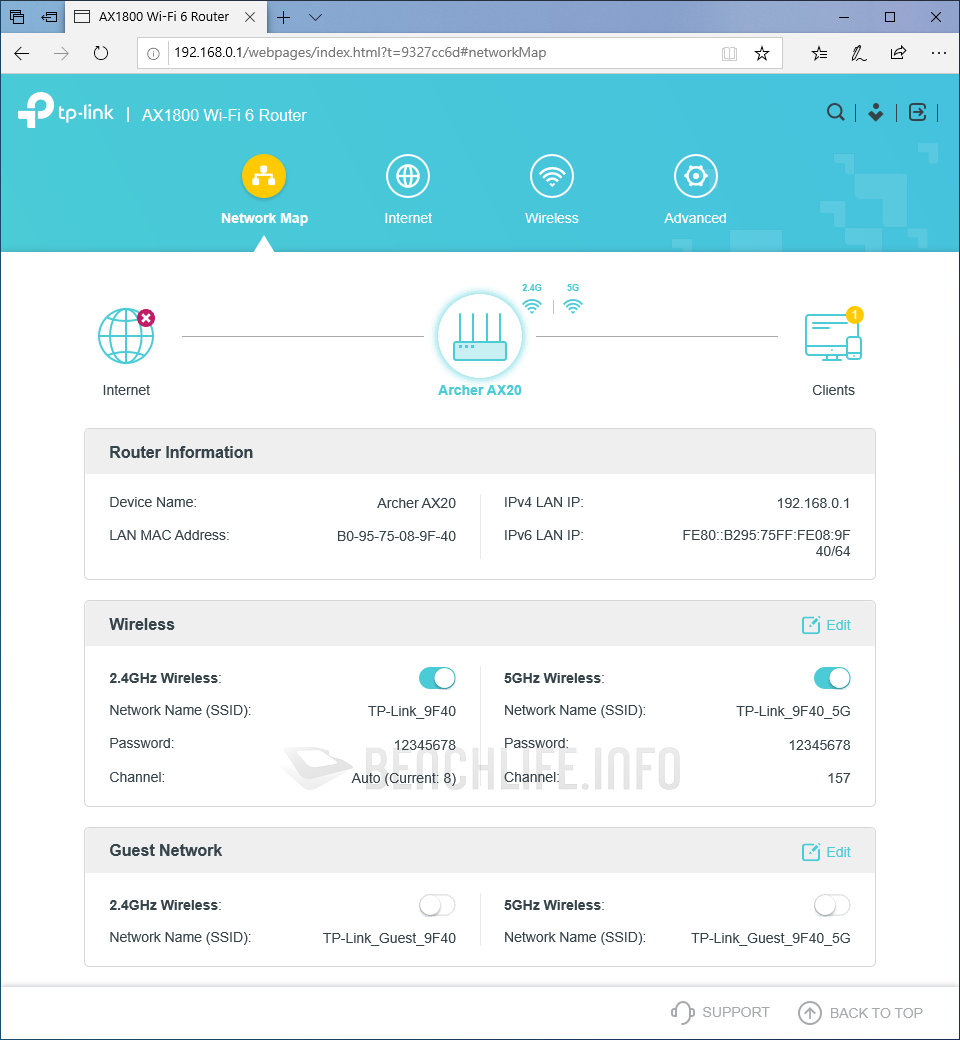The height and width of the screenshot is (1040, 960).
Task: Open the favorites hub icon
Action: click(819, 53)
